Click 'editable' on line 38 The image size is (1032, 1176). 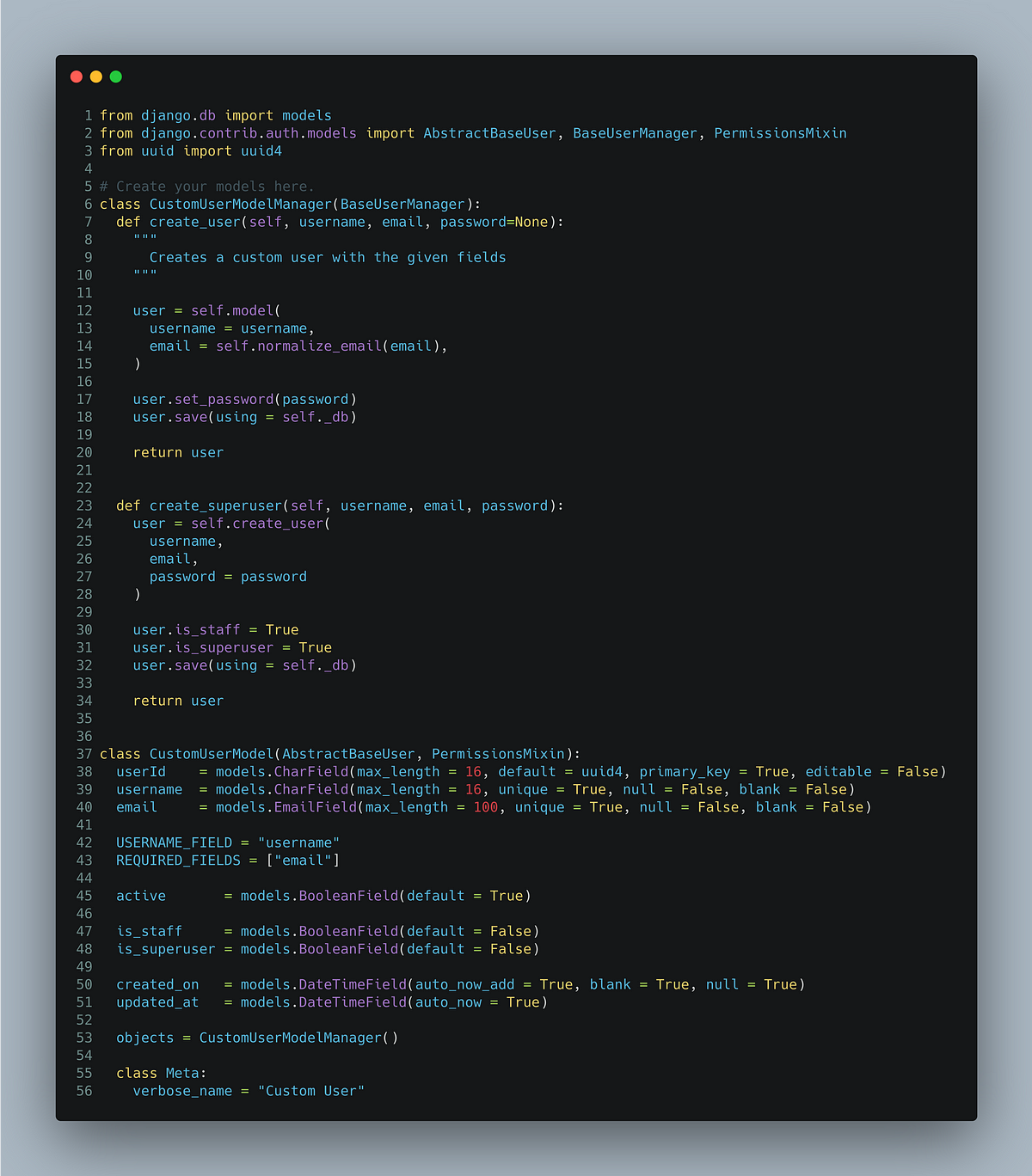pyautogui.click(x=838, y=772)
